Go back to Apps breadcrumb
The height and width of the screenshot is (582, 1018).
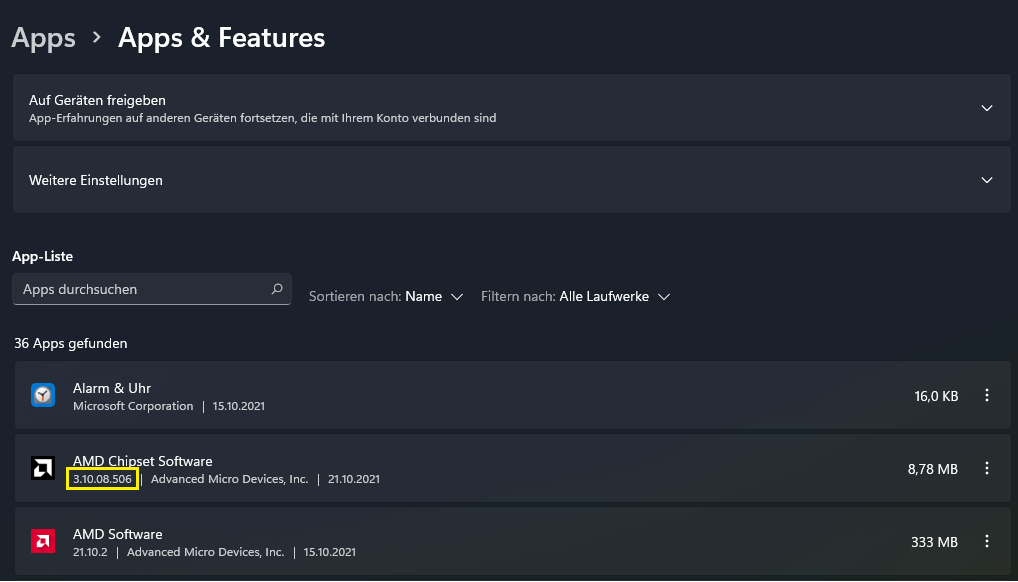coord(43,38)
